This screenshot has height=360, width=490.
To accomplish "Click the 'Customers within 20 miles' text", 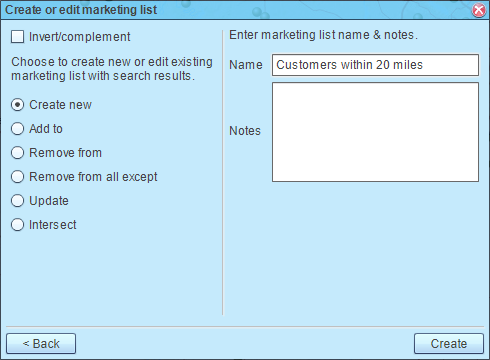I will pyautogui.click(x=349, y=65).
